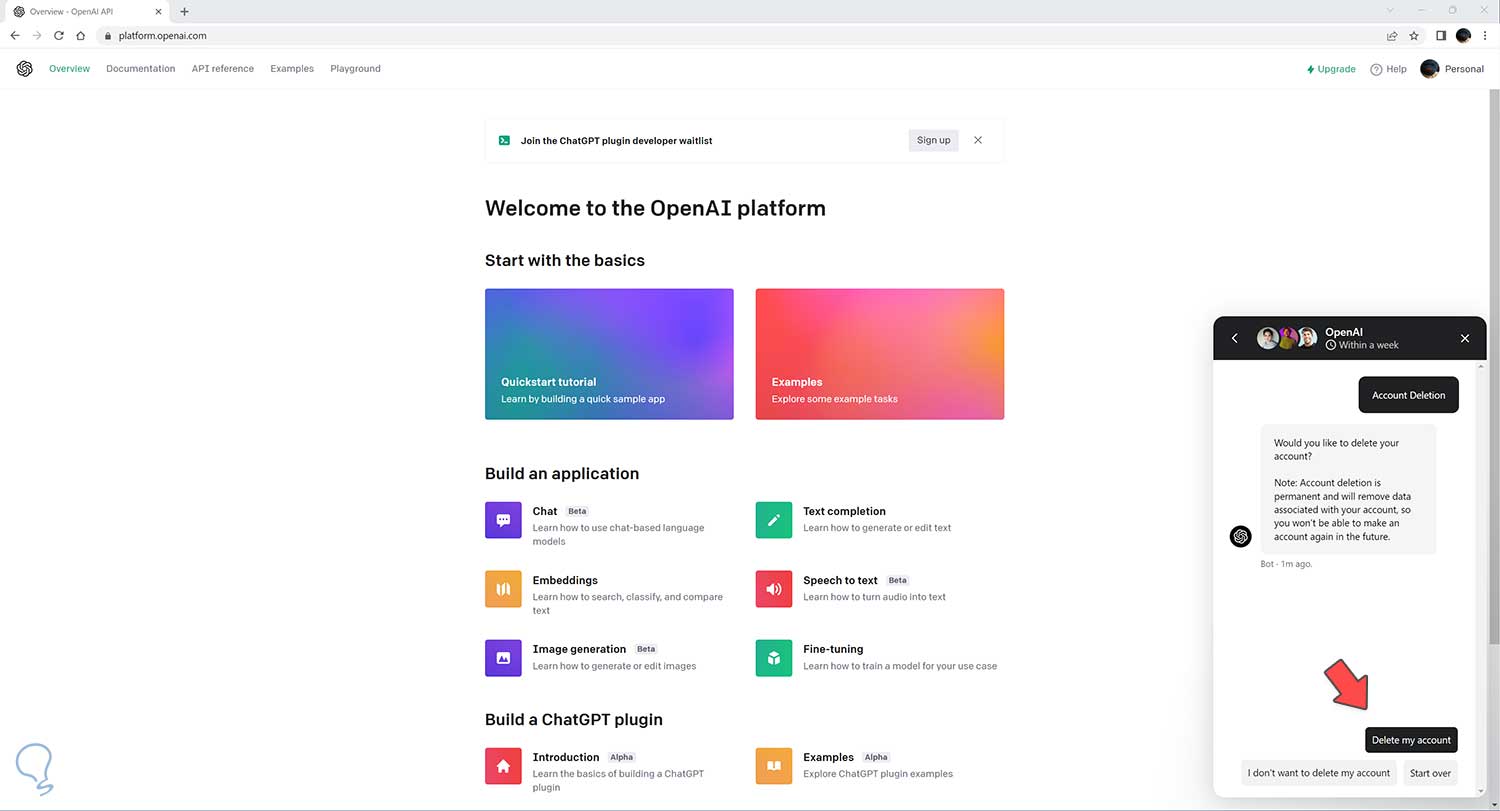Select the Overview nav item
This screenshot has height=811, width=1500.
tap(69, 69)
